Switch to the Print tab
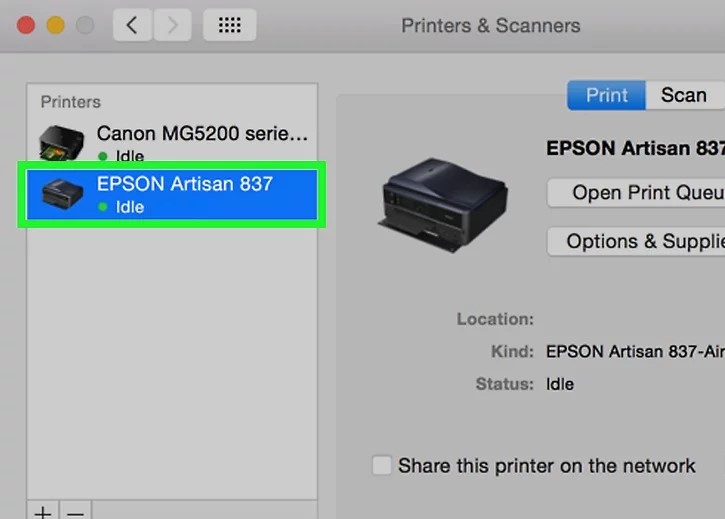Viewport: 725px width, 519px height. click(607, 95)
